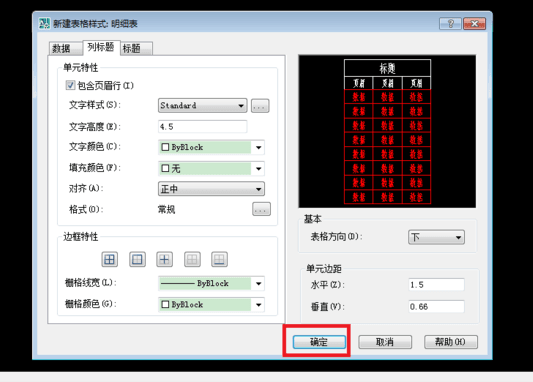Open the 格式 ellipsis button

[261, 209]
